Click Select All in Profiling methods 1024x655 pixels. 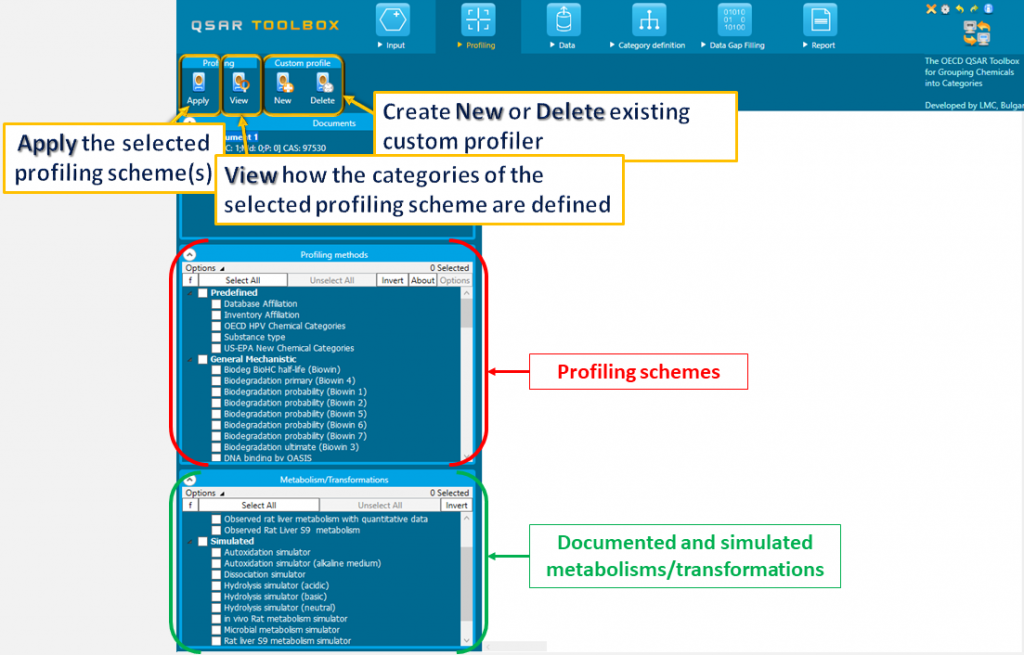244,280
